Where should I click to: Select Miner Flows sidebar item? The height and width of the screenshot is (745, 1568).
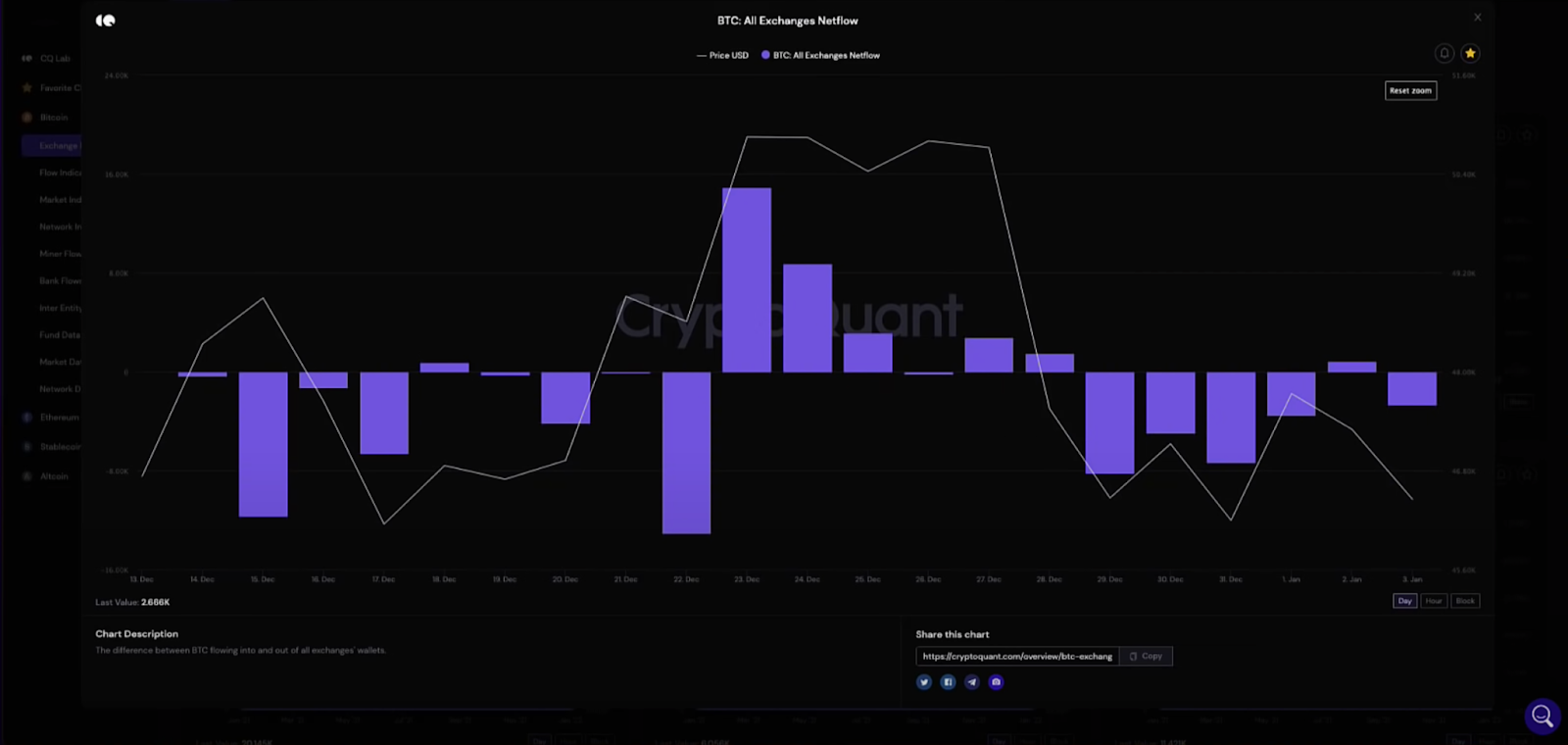60,254
